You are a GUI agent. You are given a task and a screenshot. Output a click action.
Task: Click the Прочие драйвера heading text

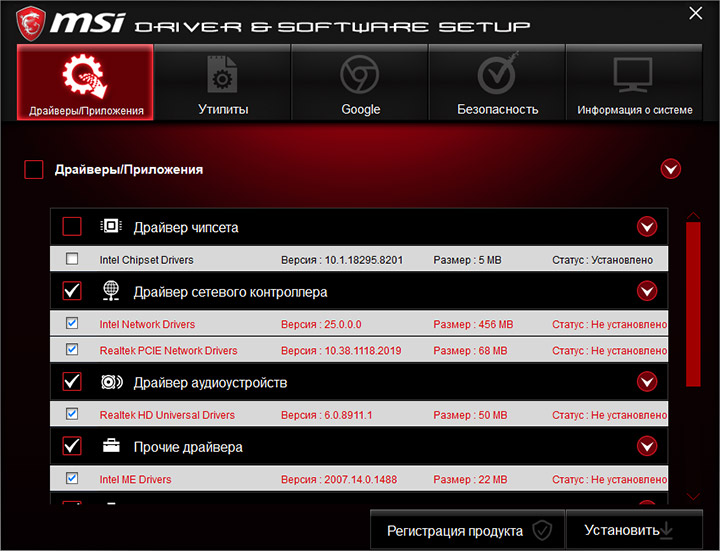coord(188,447)
